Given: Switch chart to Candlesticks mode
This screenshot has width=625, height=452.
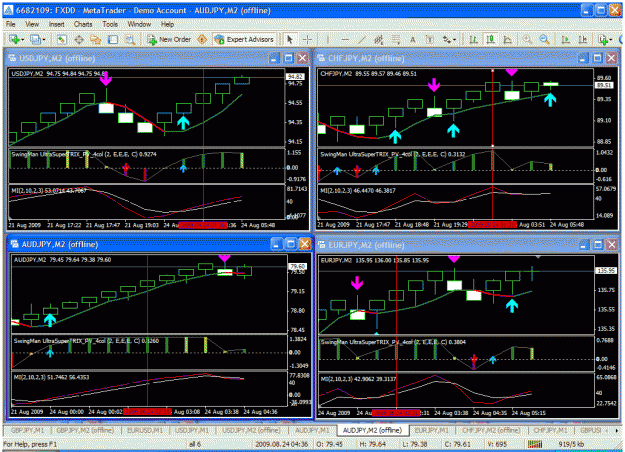Looking at the screenshot, I should tap(490, 39).
